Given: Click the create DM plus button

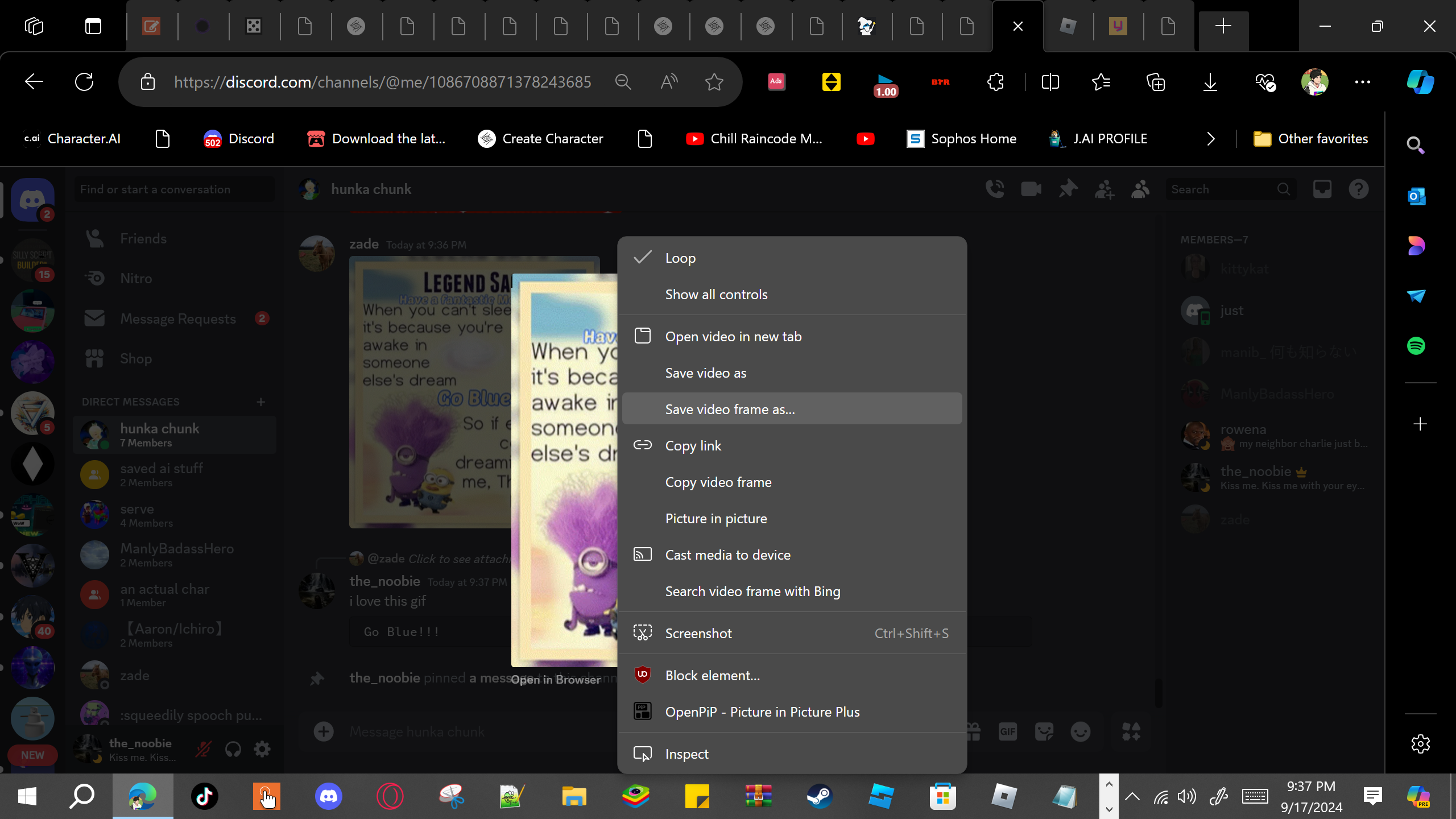Looking at the screenshot, I should point(261,402).
